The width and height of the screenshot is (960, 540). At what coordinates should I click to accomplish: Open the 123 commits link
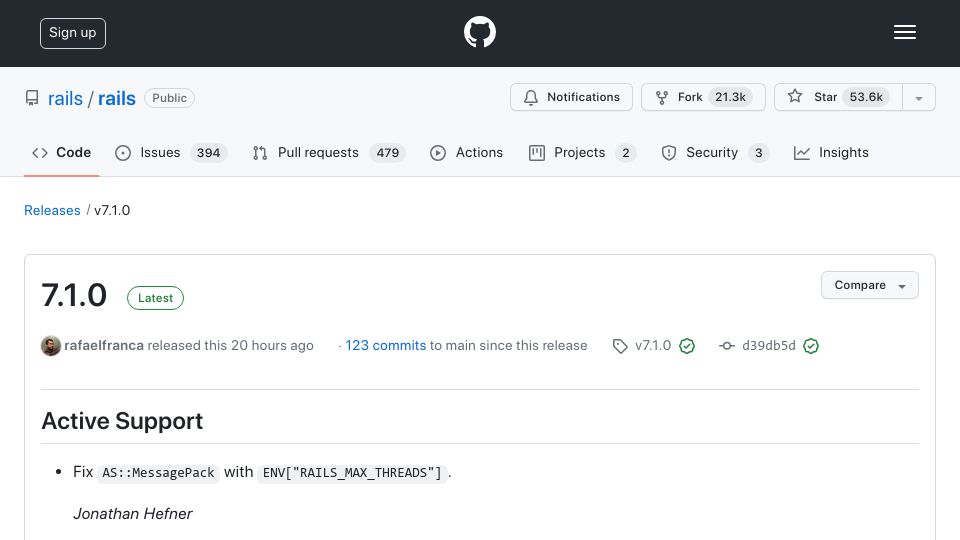(x=386, y=345)
